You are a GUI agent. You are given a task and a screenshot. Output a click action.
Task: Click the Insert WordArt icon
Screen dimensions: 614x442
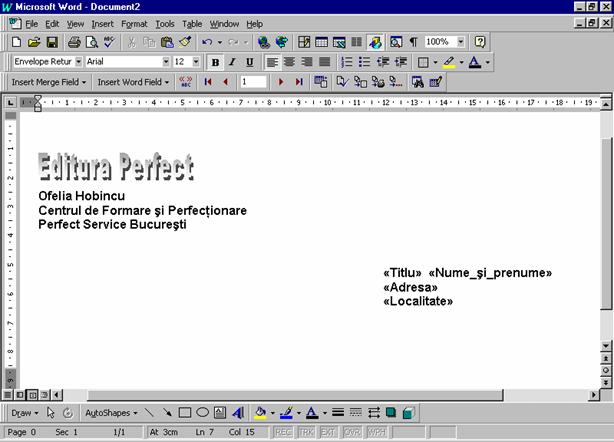pyautogui.click(x=238, y=412)
